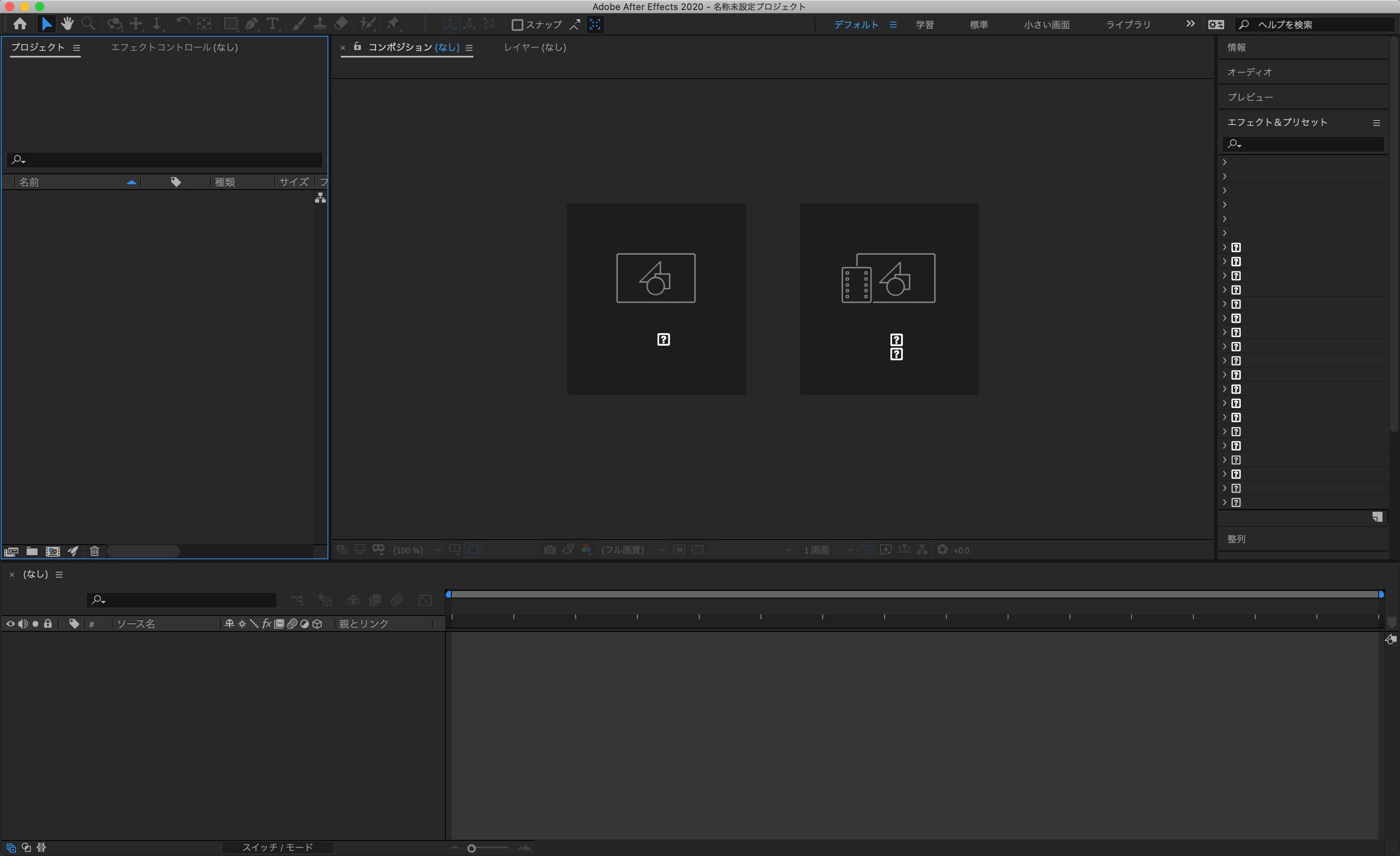The height and width of the screenshot is (856, 1400).
Task: Open the ライブラリ workspace
Action: (x=1128, y=25)
